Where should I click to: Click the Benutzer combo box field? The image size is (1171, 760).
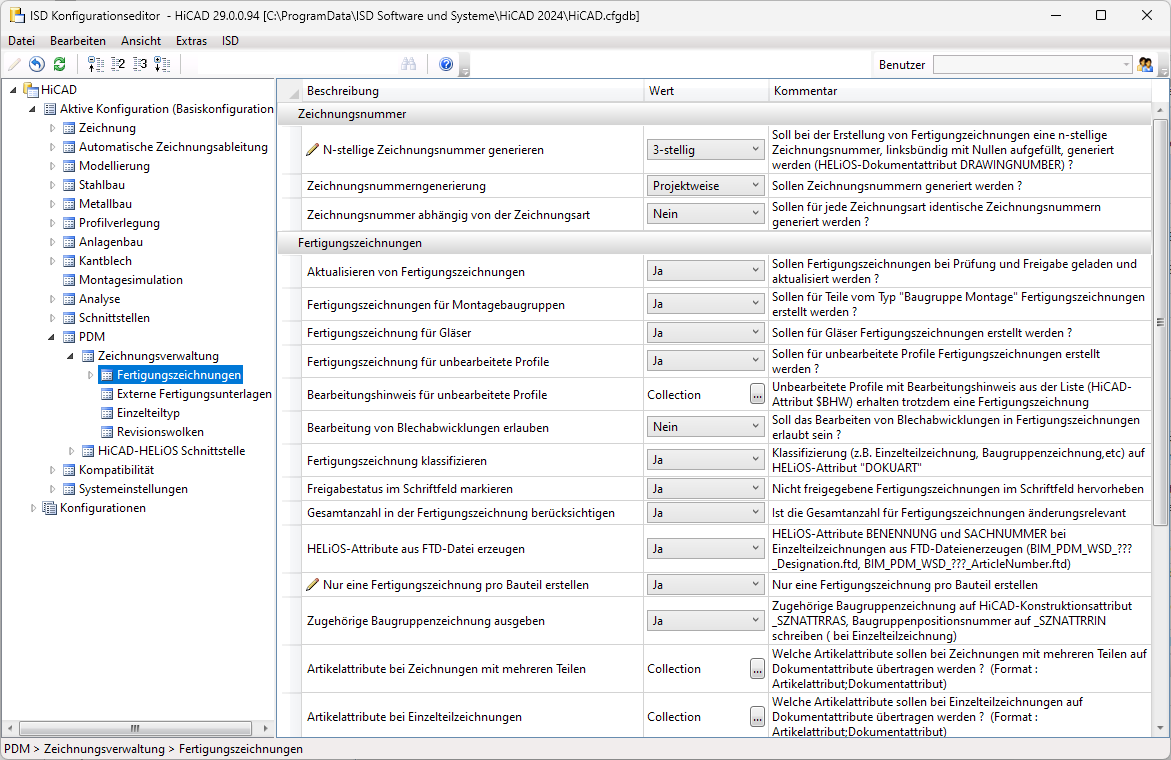[x=1025, y=64]
